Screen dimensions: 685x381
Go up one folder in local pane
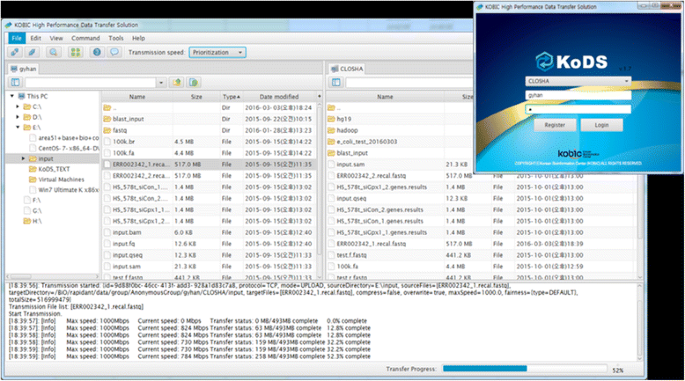pos(176,82)
